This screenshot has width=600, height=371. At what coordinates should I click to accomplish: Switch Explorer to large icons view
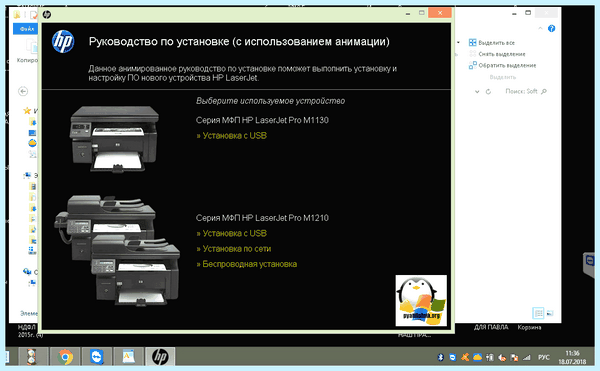coord(550,313)
